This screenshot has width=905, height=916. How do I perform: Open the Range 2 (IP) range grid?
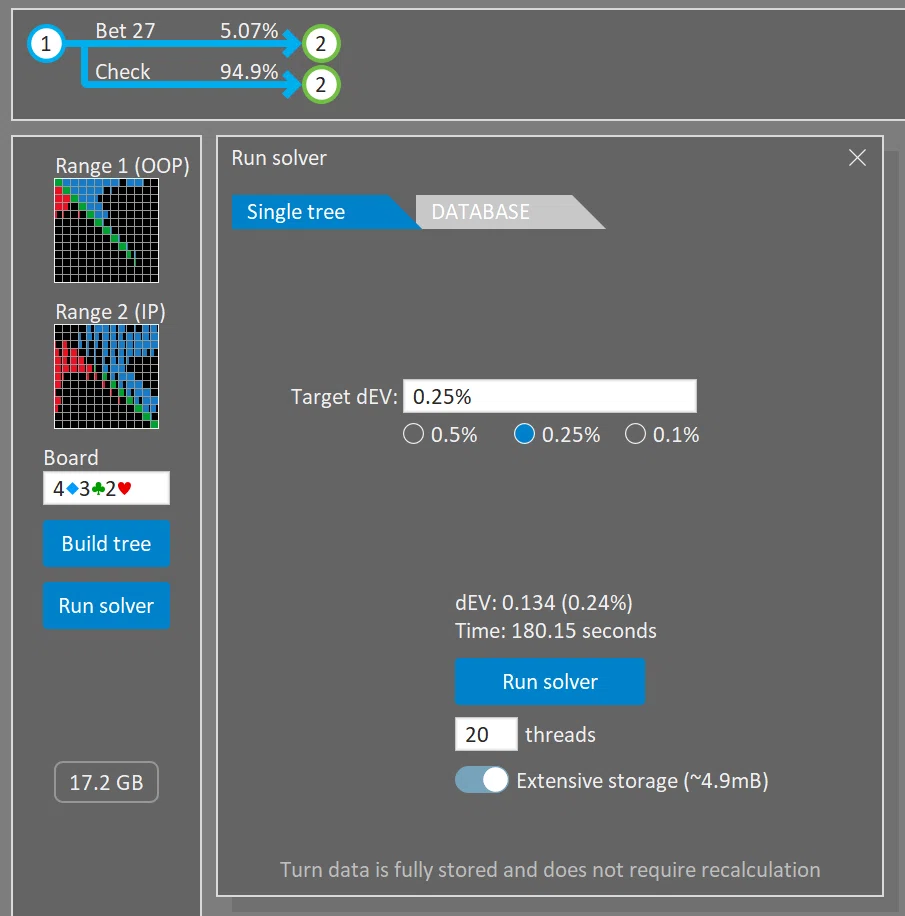(106, 377)
